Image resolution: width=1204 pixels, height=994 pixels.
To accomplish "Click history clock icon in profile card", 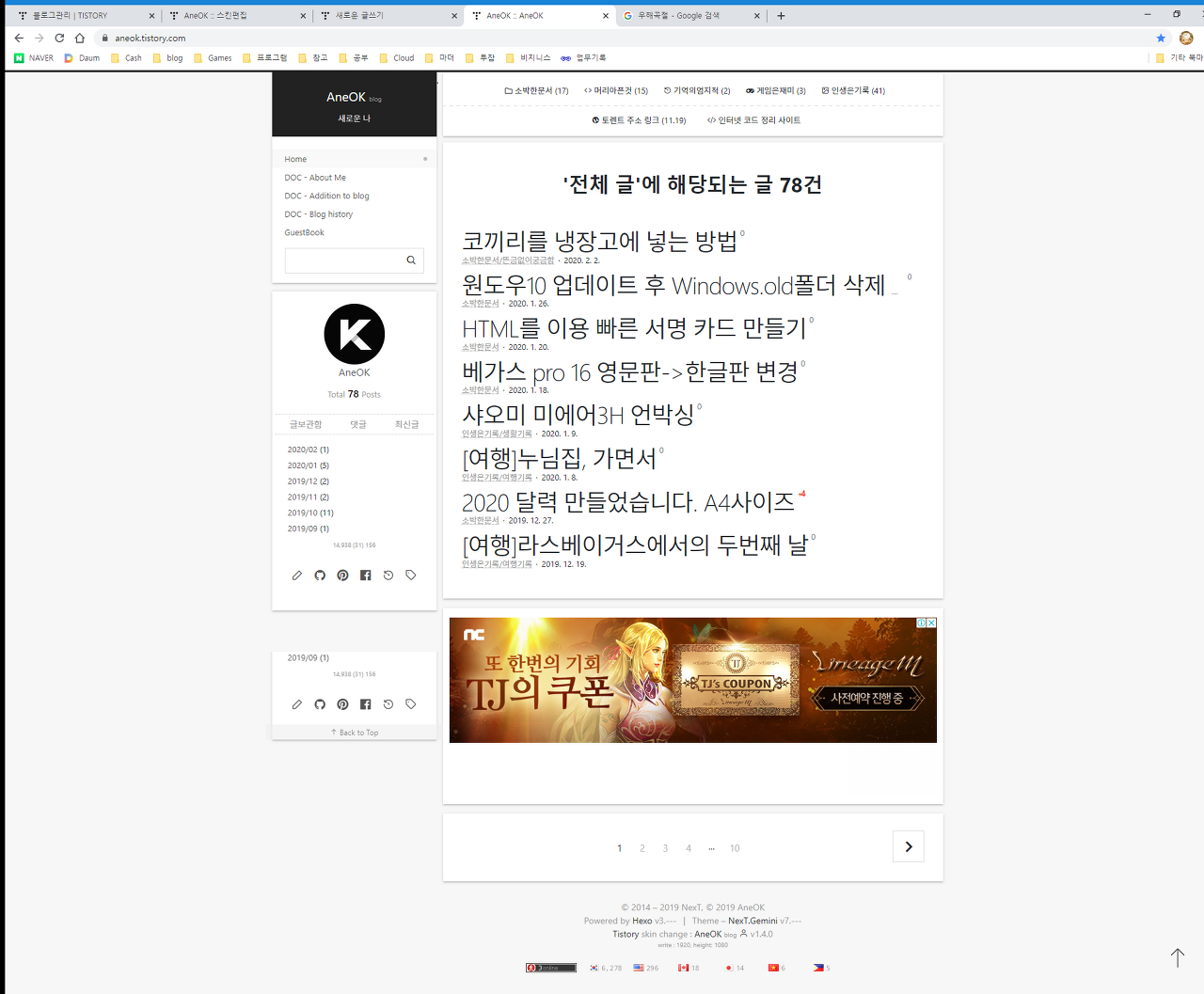I will 388,576.
